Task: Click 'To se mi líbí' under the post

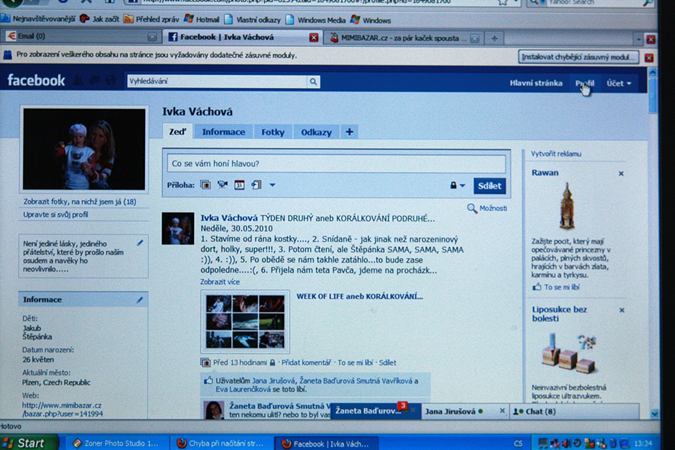Action: point(355,363)
